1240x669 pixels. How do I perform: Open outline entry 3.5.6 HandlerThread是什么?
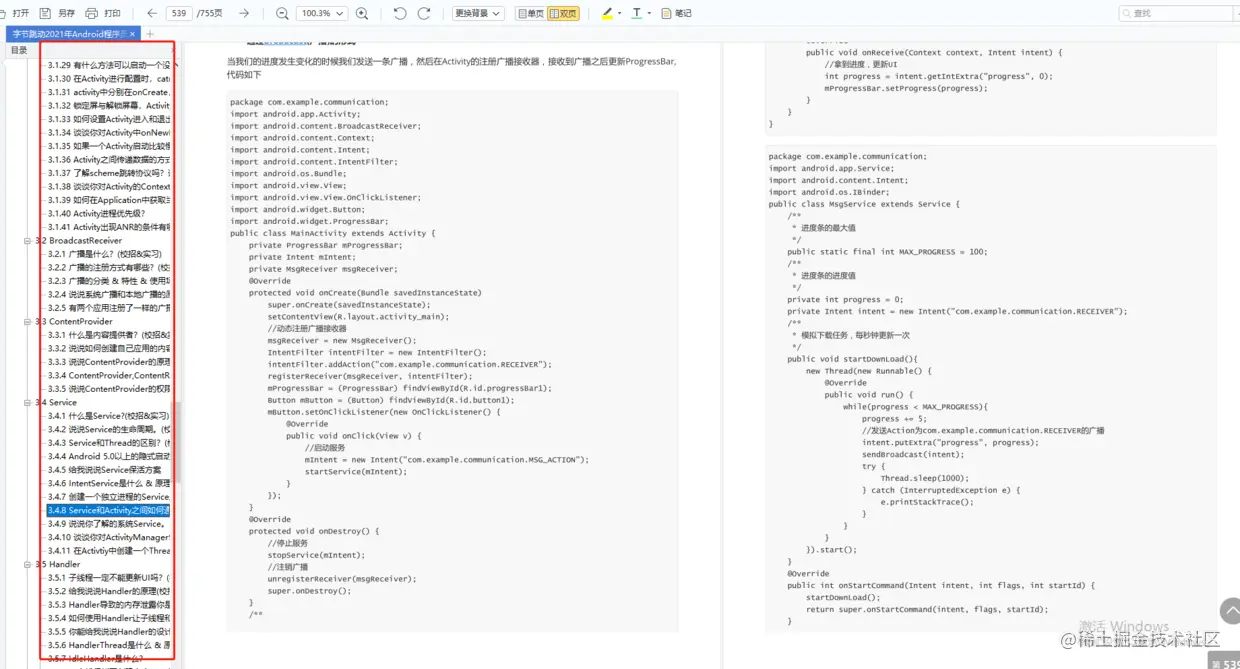tap(108, 646)
